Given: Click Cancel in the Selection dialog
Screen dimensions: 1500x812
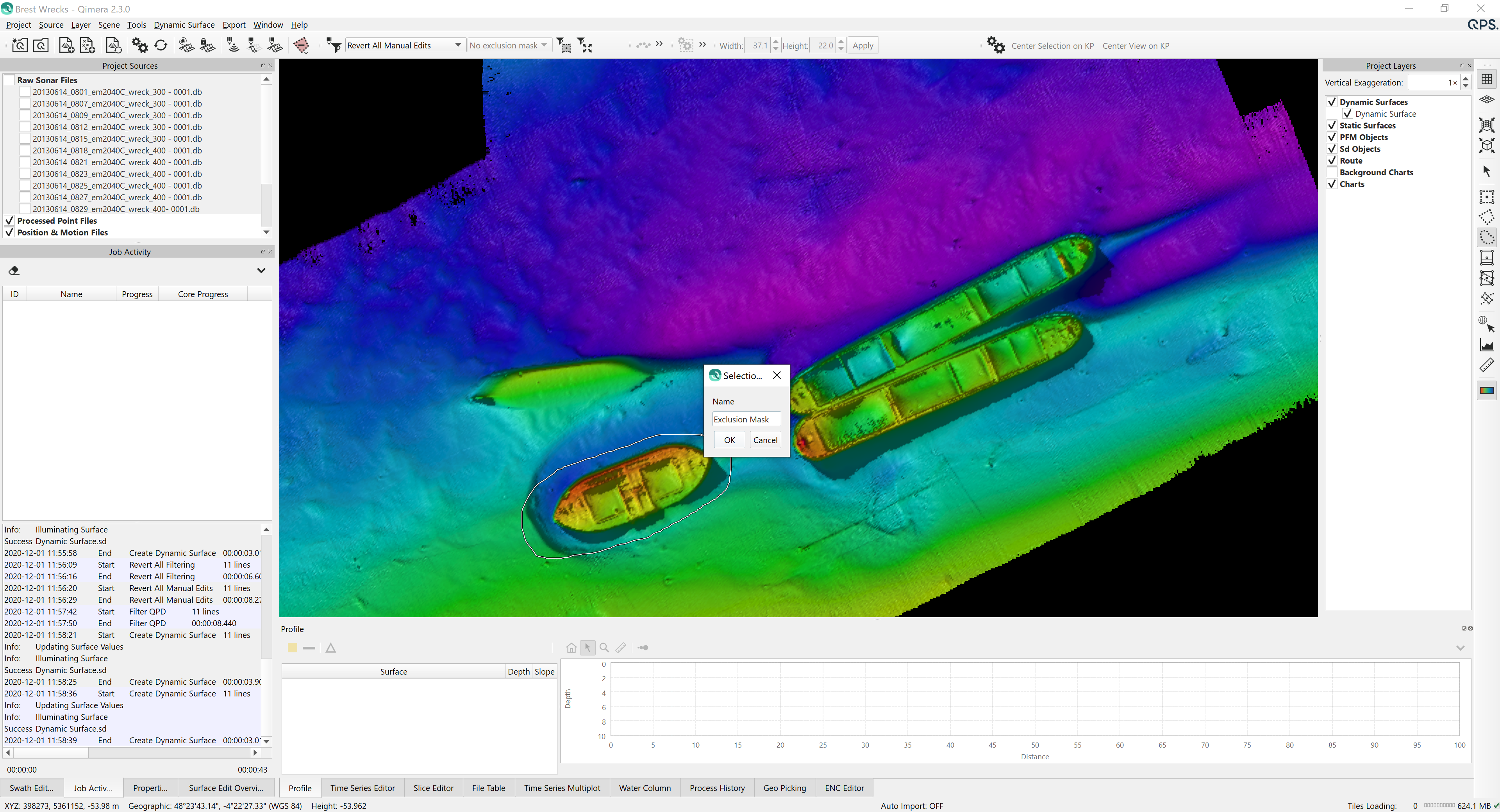Looking at the screenshot, I should pyautogui.click(x=765, y=440).
